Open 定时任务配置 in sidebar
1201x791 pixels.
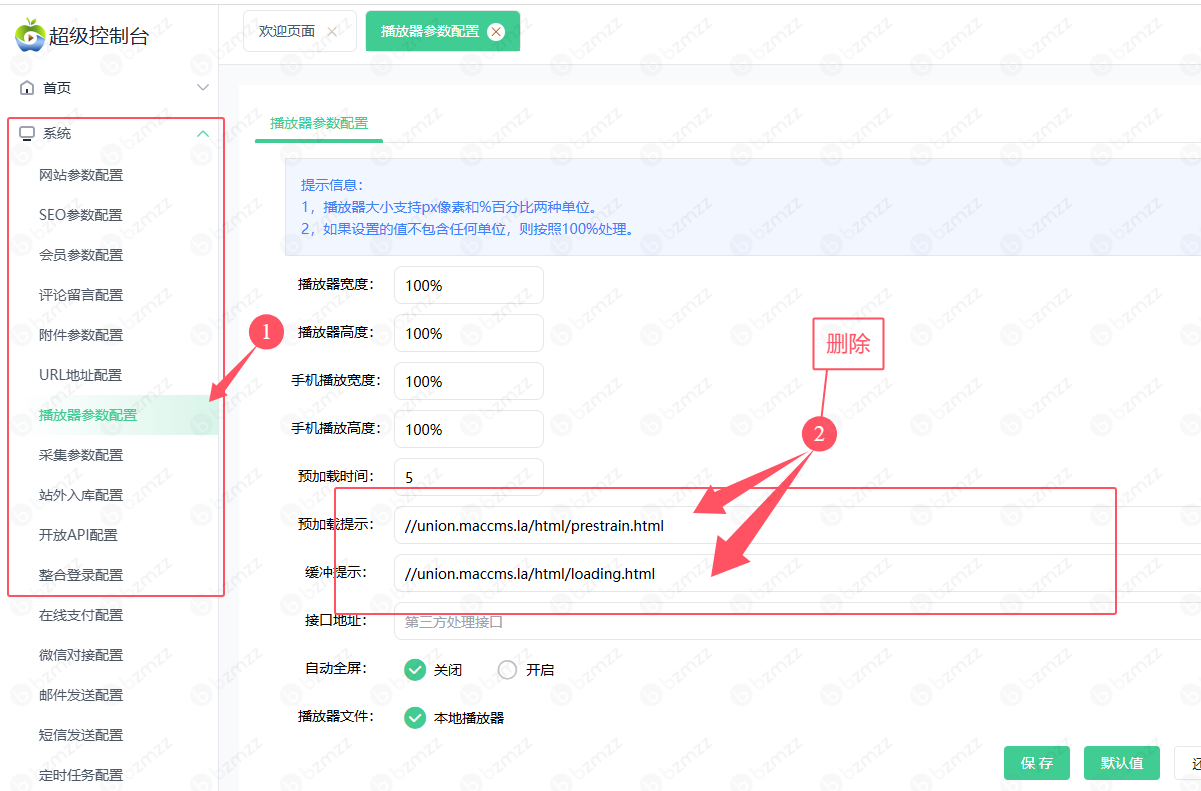pos(81,775)
